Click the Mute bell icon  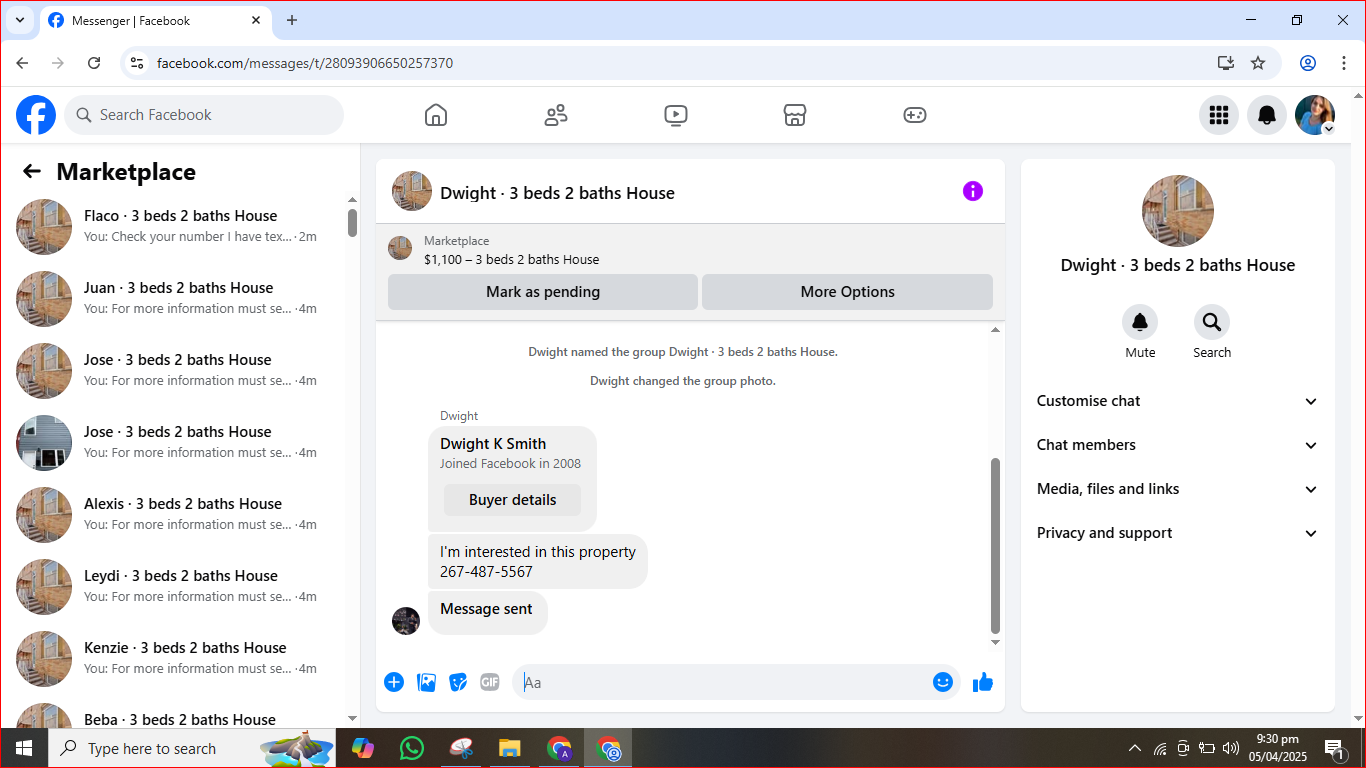point(1140,322)
